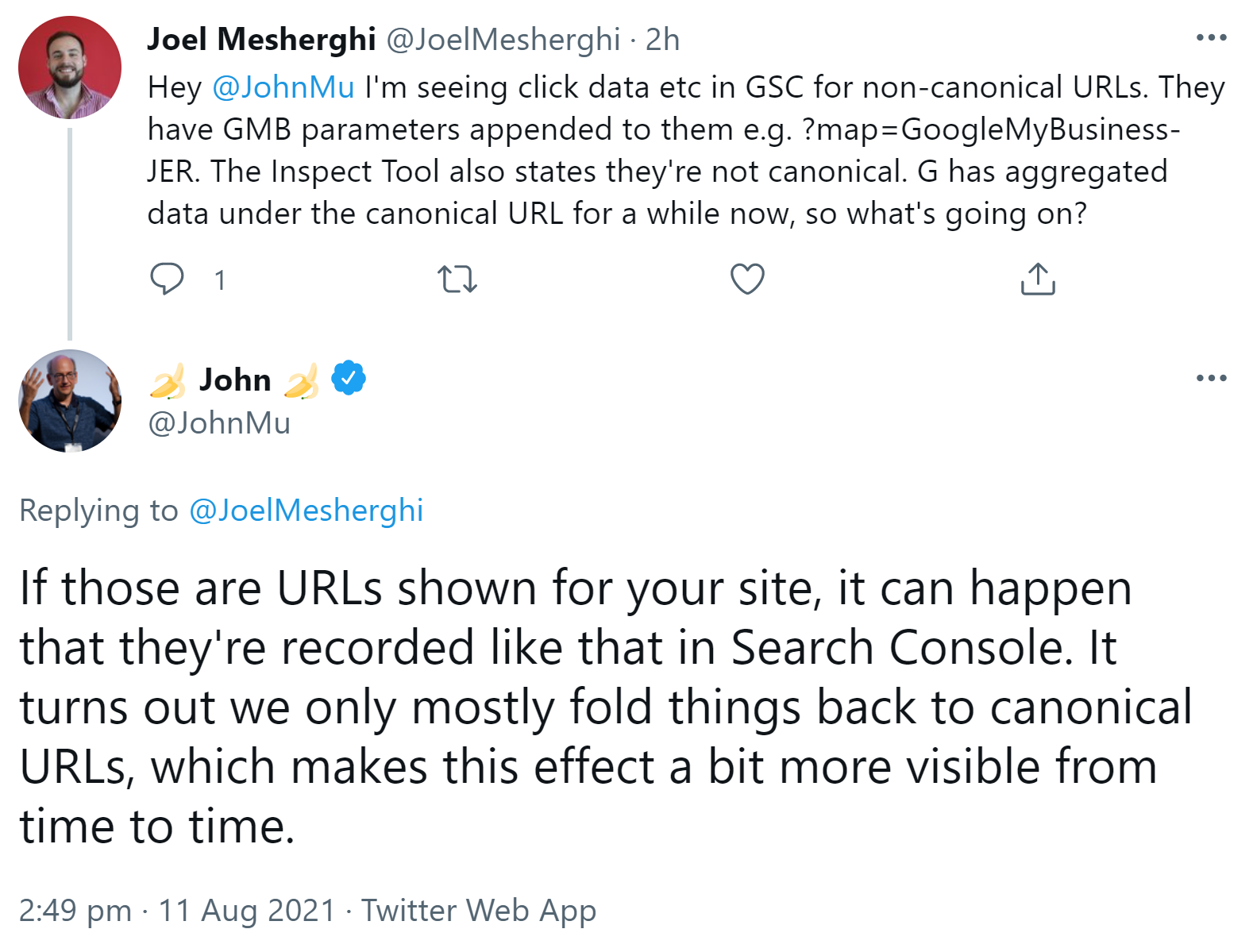Open Joel Mesherghi's profile avatar
This screenshot has height=952, width=1253.
click(x=69, y=67)
